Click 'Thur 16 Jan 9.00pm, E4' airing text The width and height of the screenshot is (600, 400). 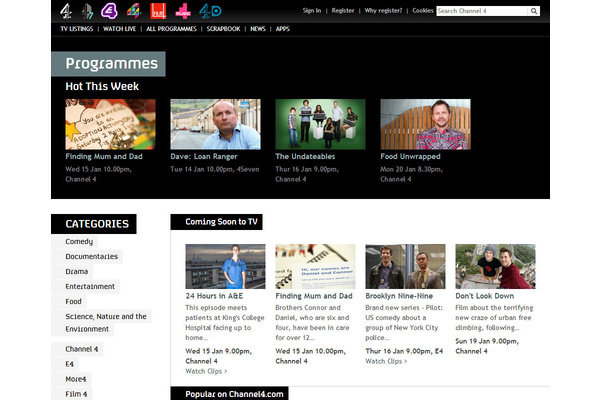click(404, 351)
